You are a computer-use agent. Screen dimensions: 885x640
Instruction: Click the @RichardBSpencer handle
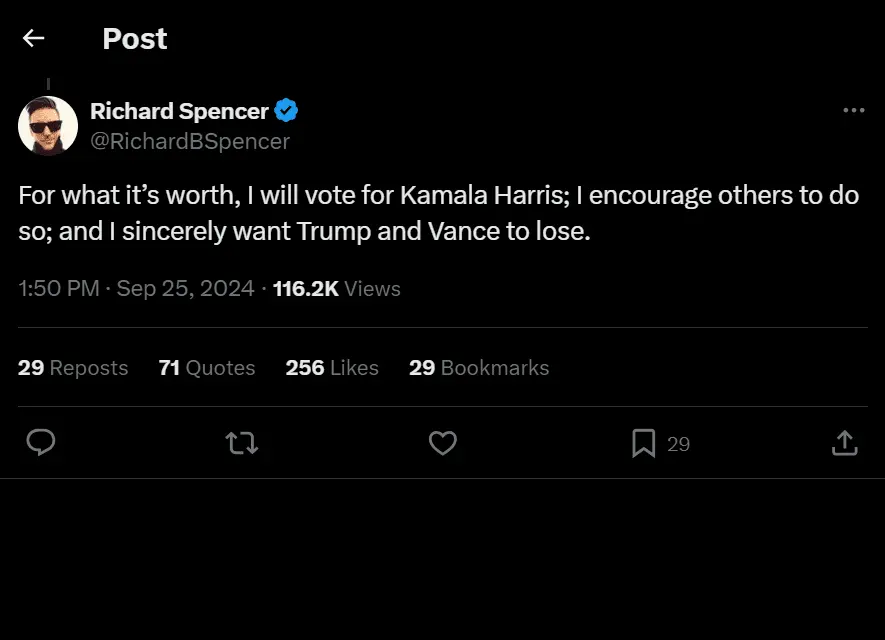(190, 141)
